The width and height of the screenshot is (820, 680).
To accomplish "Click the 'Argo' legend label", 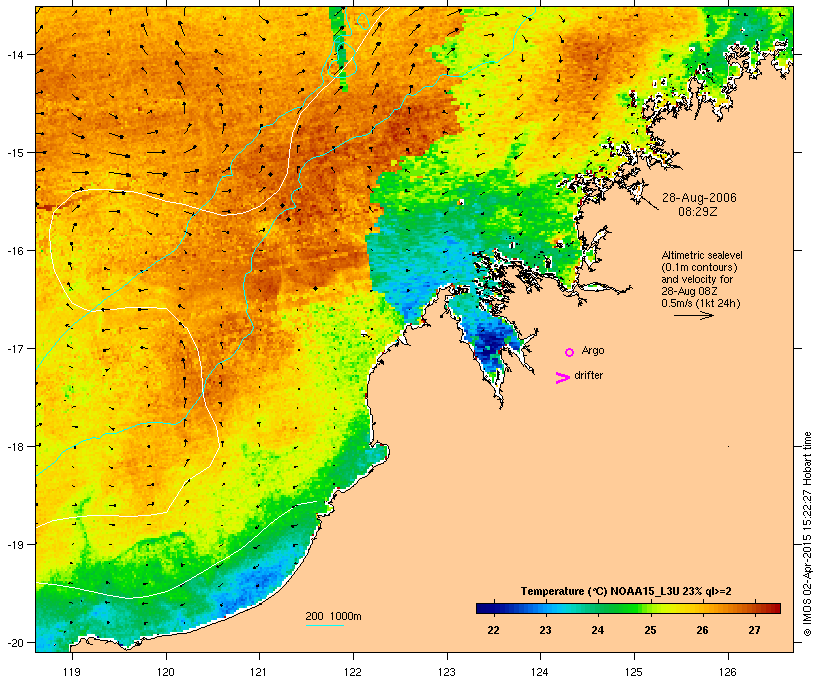I will click(593, 350).
